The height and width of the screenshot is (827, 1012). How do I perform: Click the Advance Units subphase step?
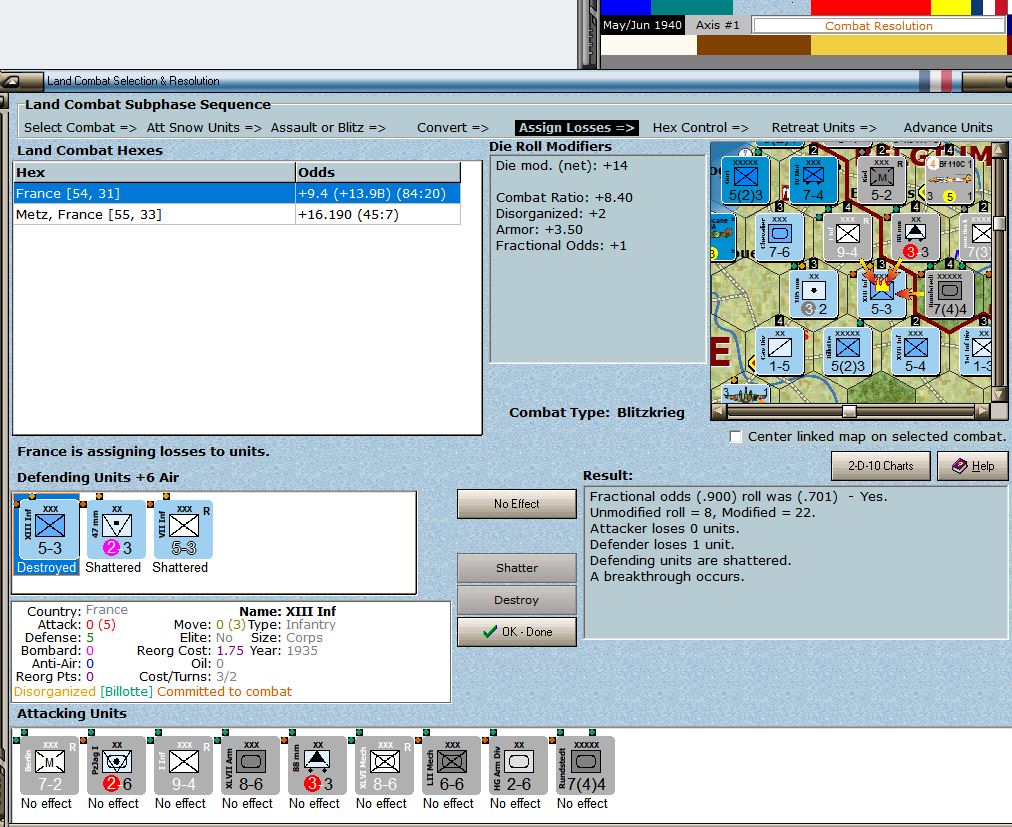pyautogui.click(x=947, y=128)
